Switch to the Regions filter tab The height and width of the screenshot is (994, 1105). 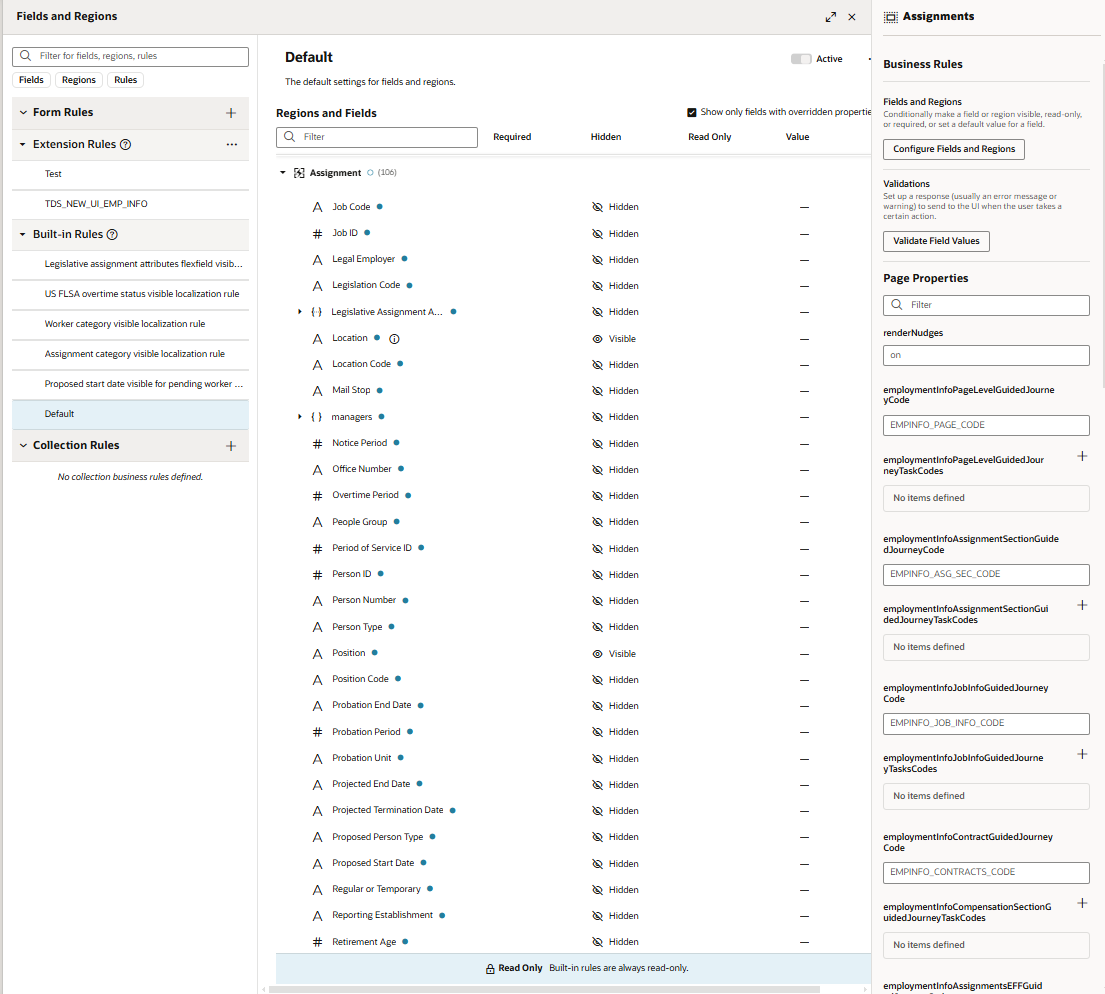[78, 79]
